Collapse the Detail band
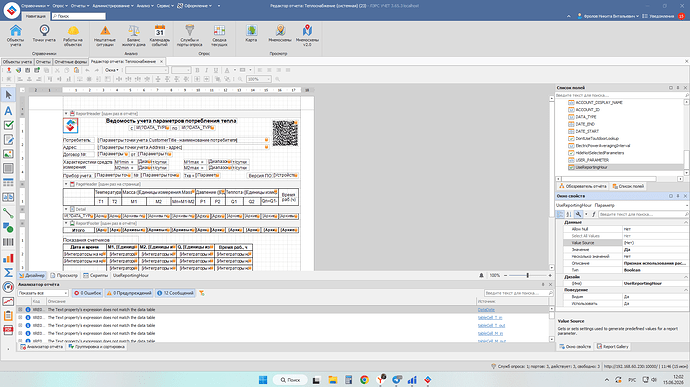The image size is (690, 387). pyautogui.click(x=66, y=209)
